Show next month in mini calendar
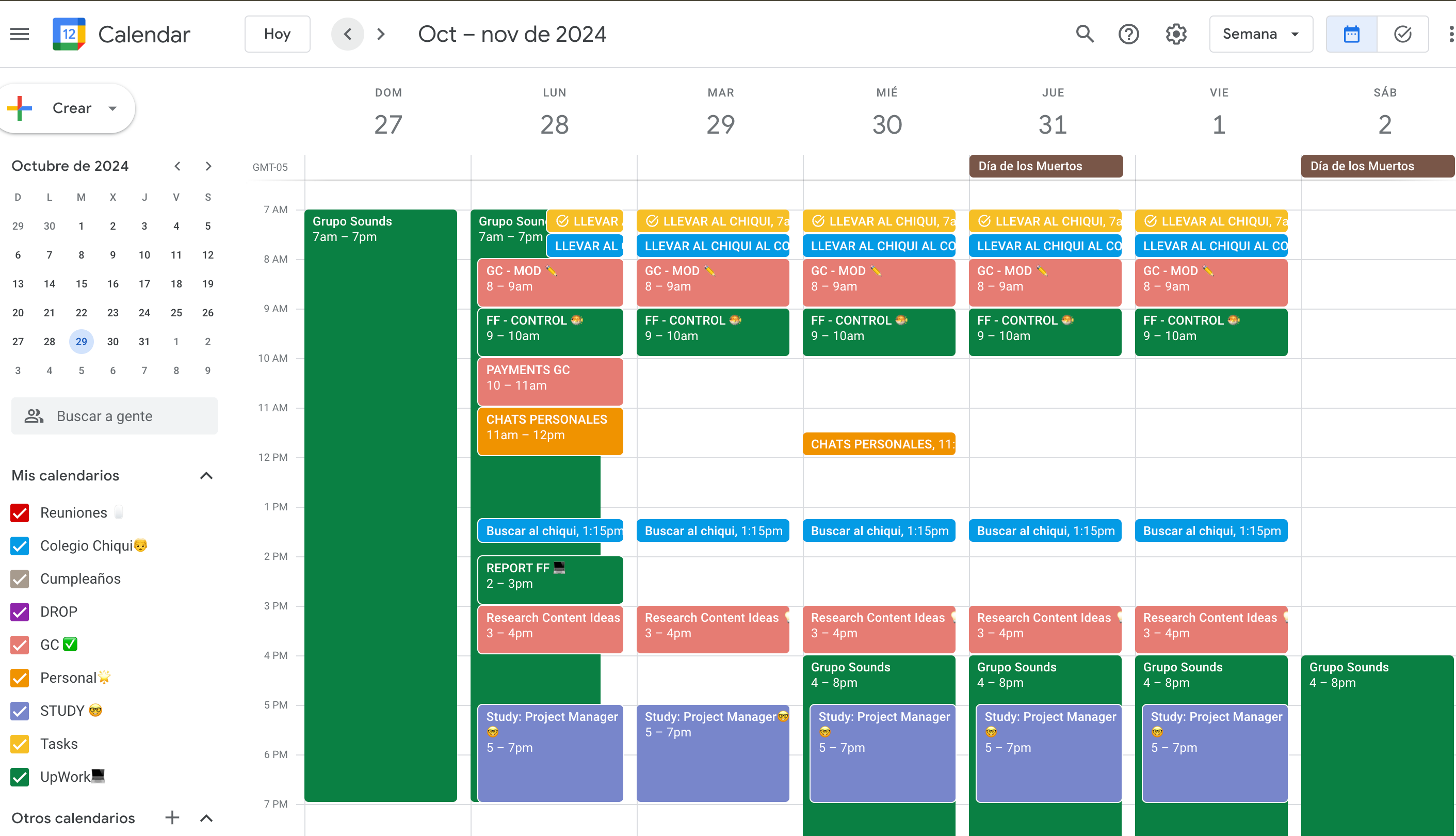The width and height of the screenshot is (1456, 836). click(208, 167)
